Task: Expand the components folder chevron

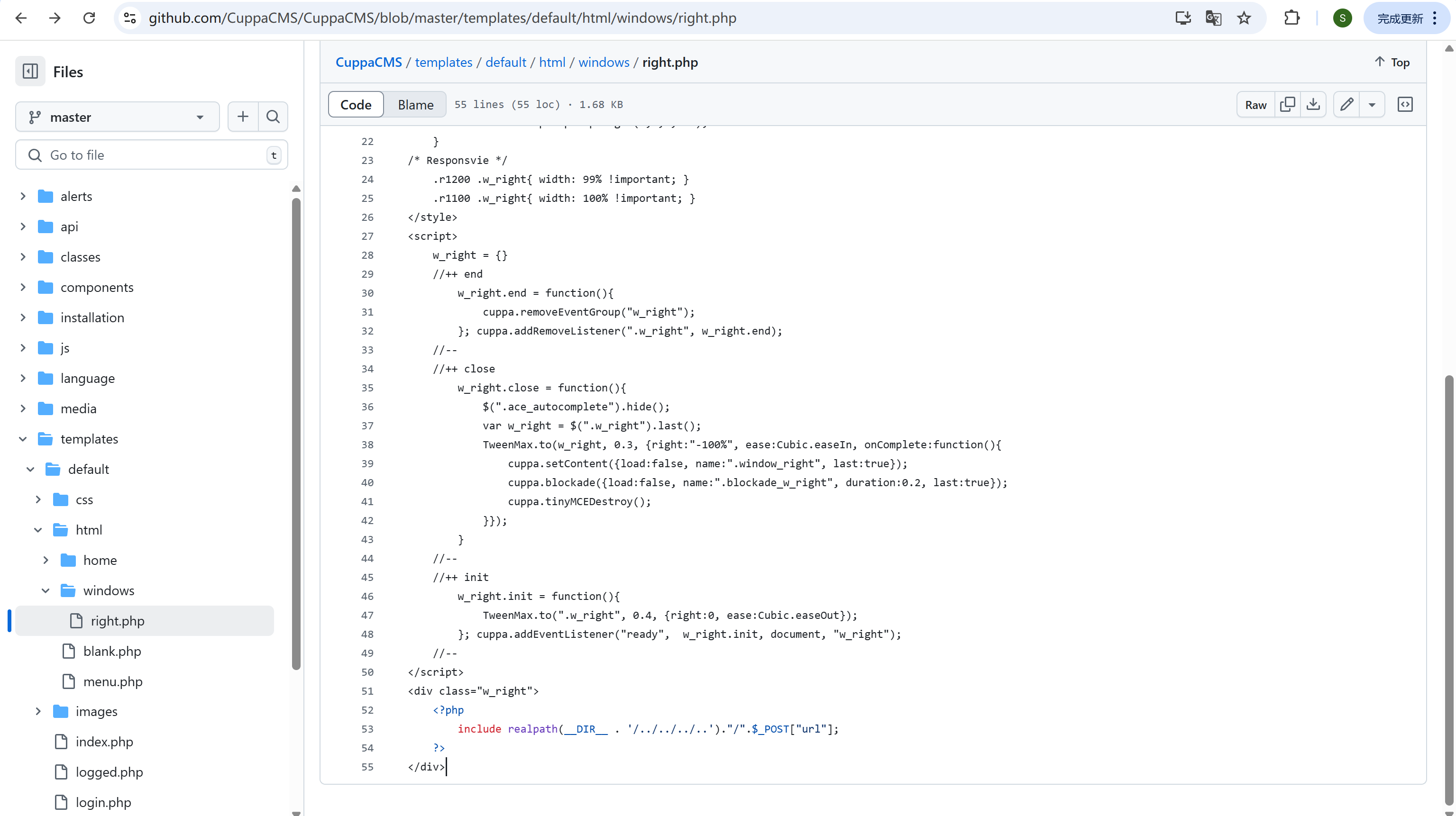Action: click(x=23, y=287)
